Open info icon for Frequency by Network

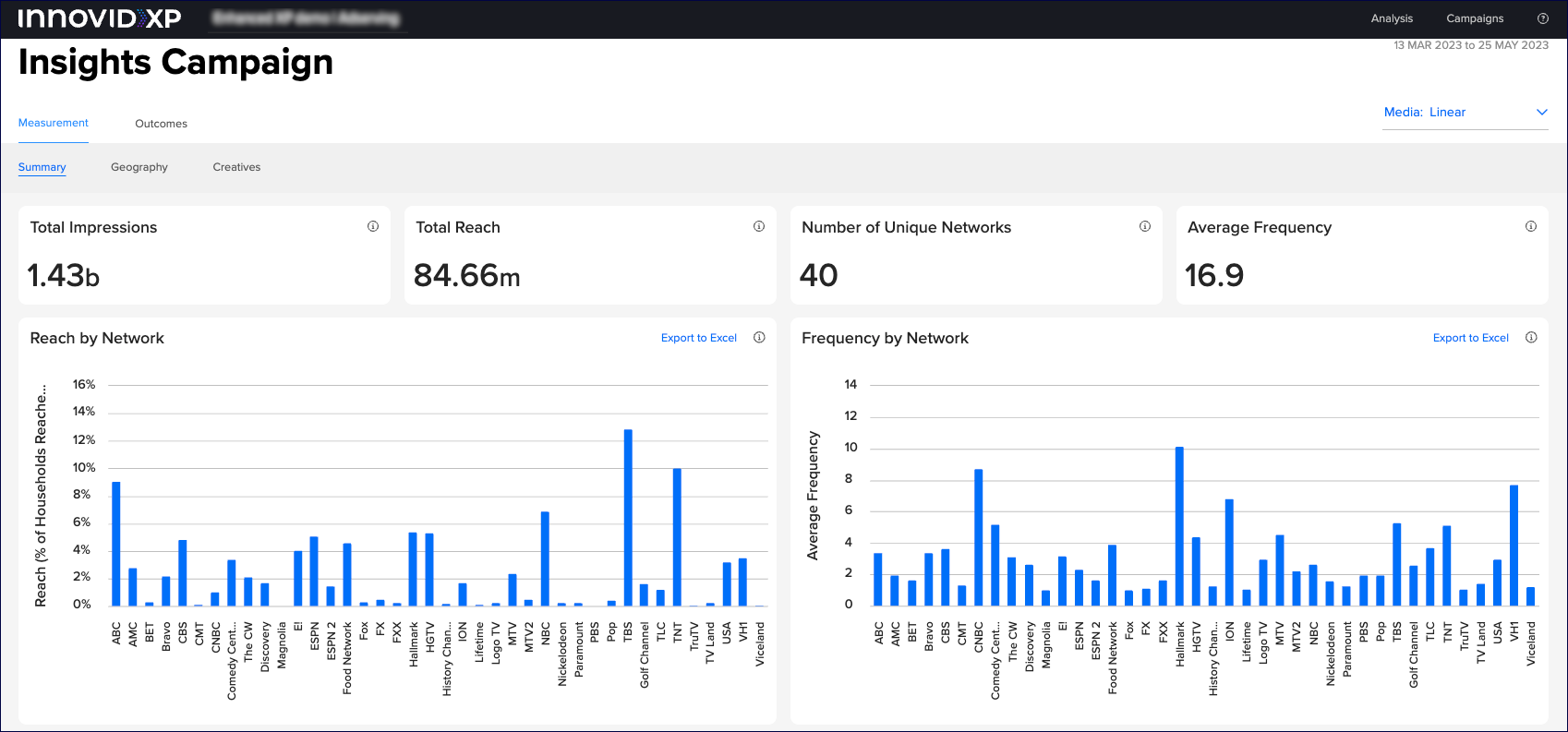click(x=1531, y=337)
